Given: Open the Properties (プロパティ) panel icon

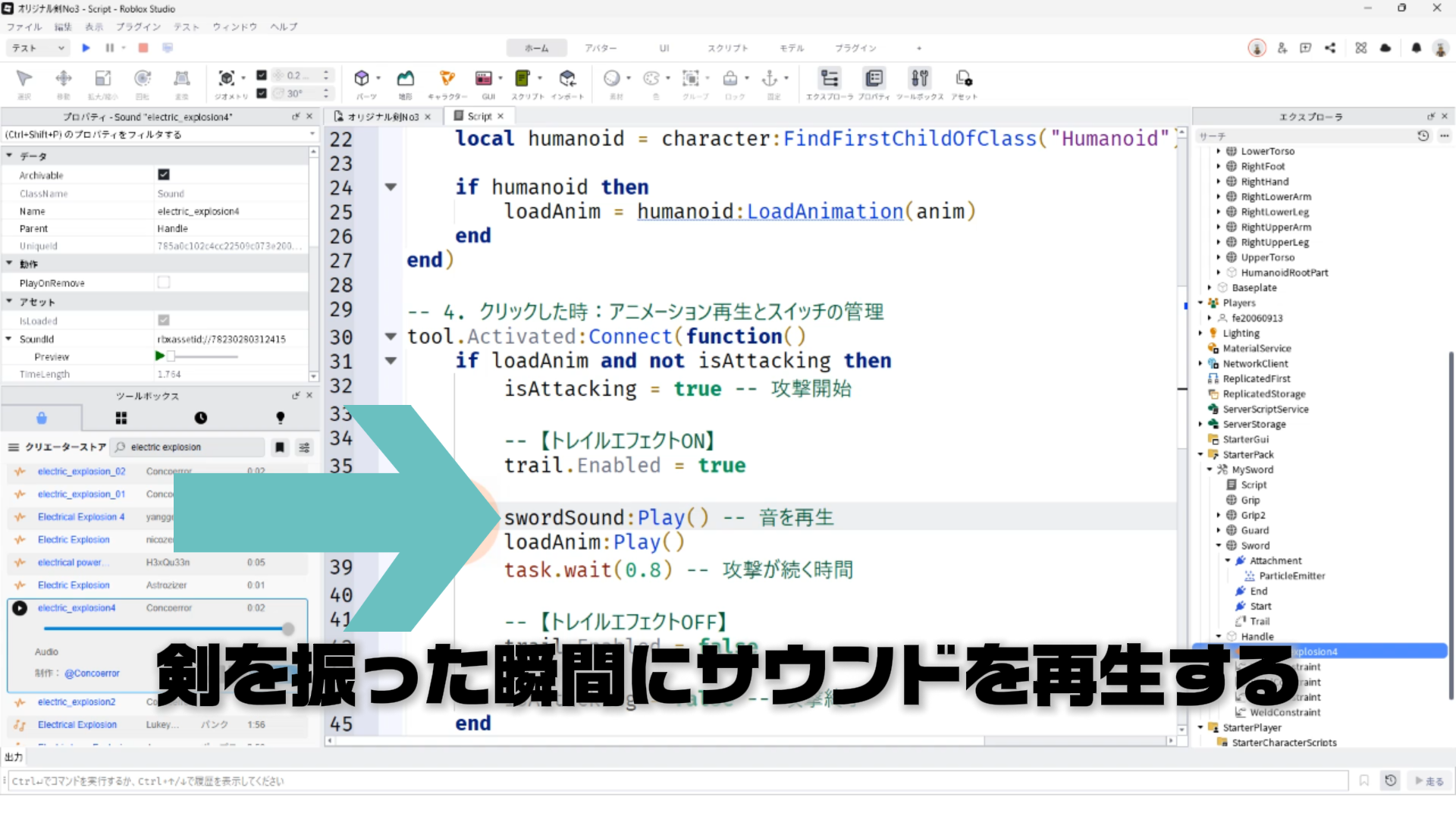Looking at the screenshot, I should (x=874, y=79).
